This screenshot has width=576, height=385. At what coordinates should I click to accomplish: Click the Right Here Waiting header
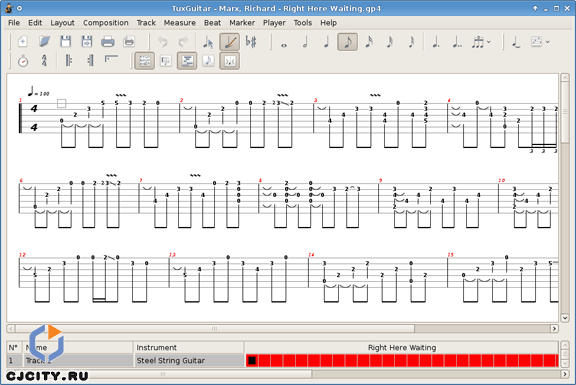click(x=402, y=348)
